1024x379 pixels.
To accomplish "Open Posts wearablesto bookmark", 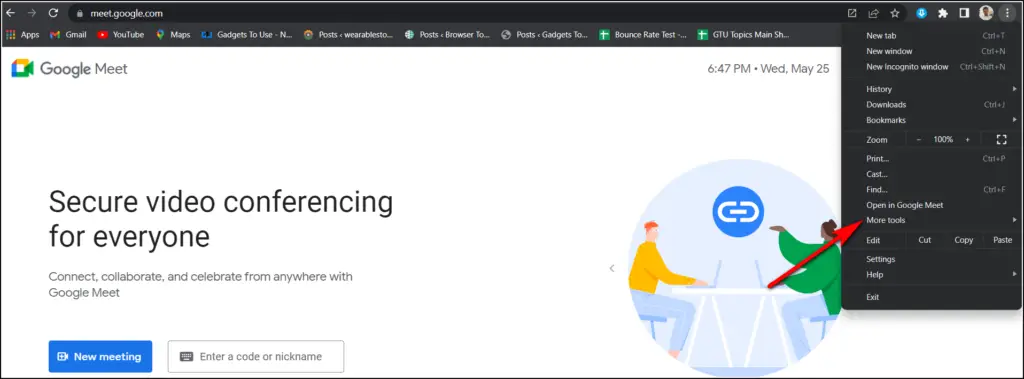I will coord(349,35).
